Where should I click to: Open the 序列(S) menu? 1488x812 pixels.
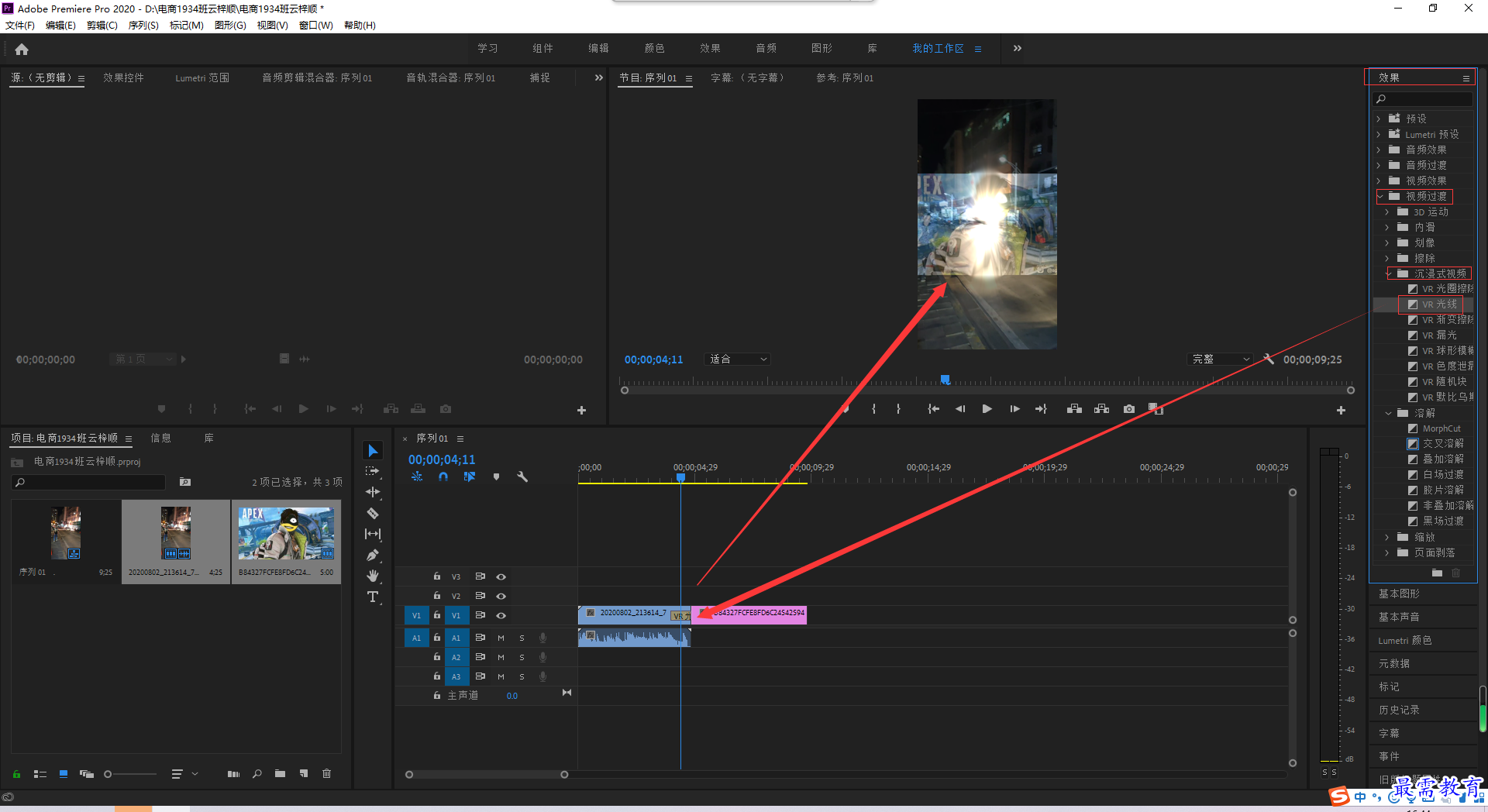pyautogui.click(x=143, y=26)
